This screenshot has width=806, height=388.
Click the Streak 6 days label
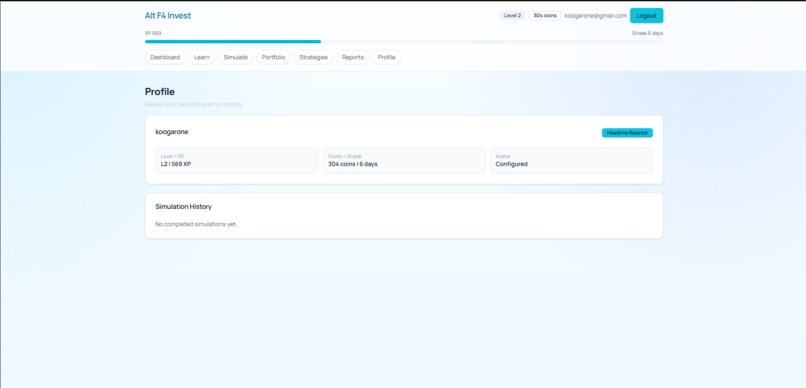coord(647,33)
